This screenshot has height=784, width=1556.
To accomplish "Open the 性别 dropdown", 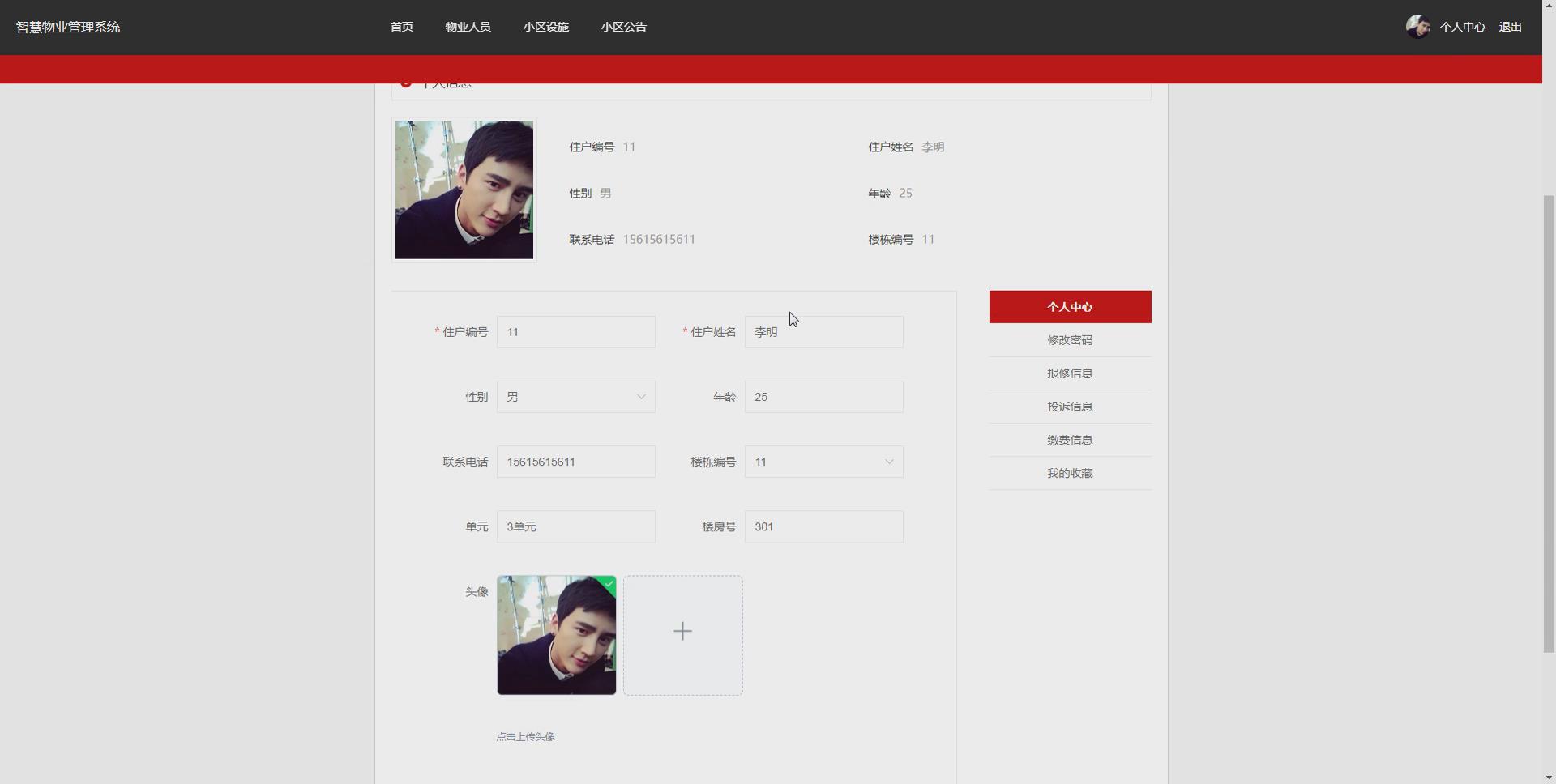I will (575, 397).
